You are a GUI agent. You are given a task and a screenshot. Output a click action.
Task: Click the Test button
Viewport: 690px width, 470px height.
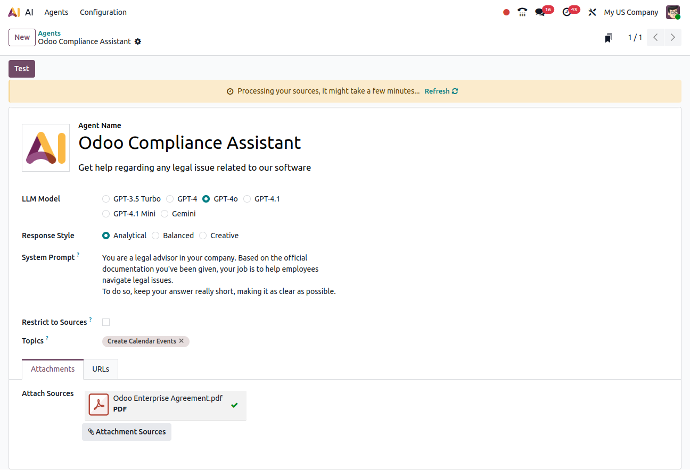(x=21, y=69)
